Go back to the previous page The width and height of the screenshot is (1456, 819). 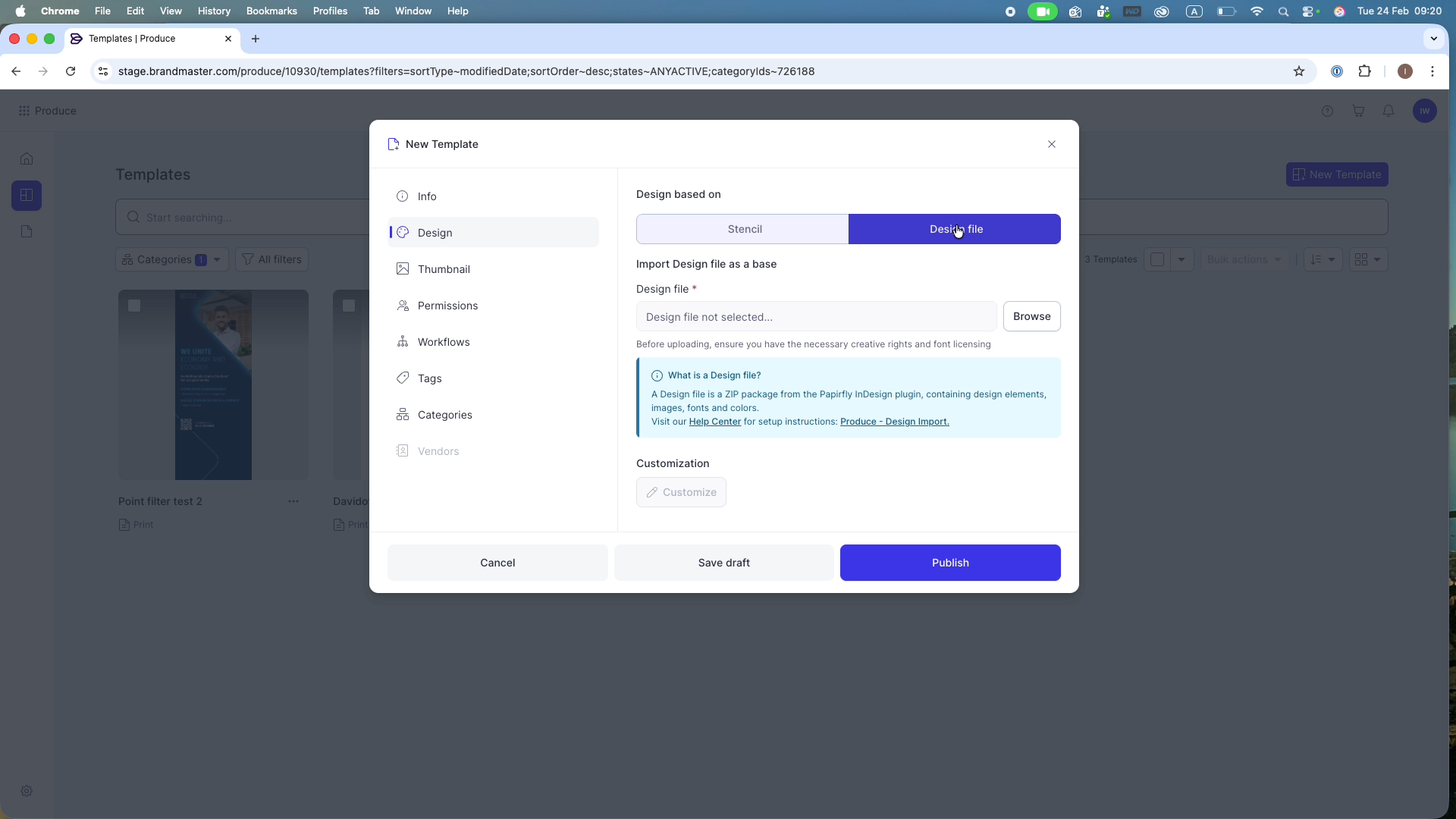click(16, 71)
